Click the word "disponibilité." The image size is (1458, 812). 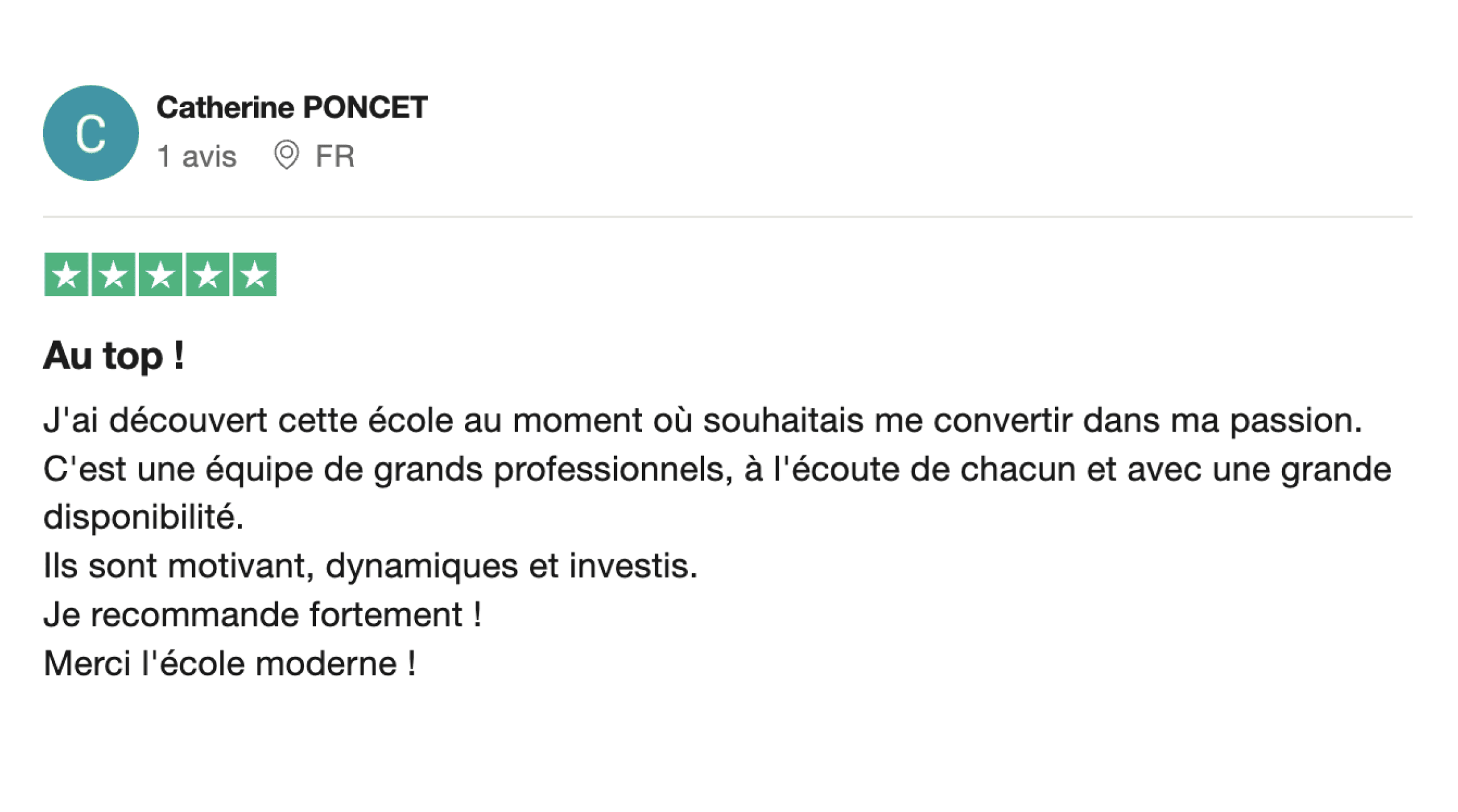(x=143, y=517)
